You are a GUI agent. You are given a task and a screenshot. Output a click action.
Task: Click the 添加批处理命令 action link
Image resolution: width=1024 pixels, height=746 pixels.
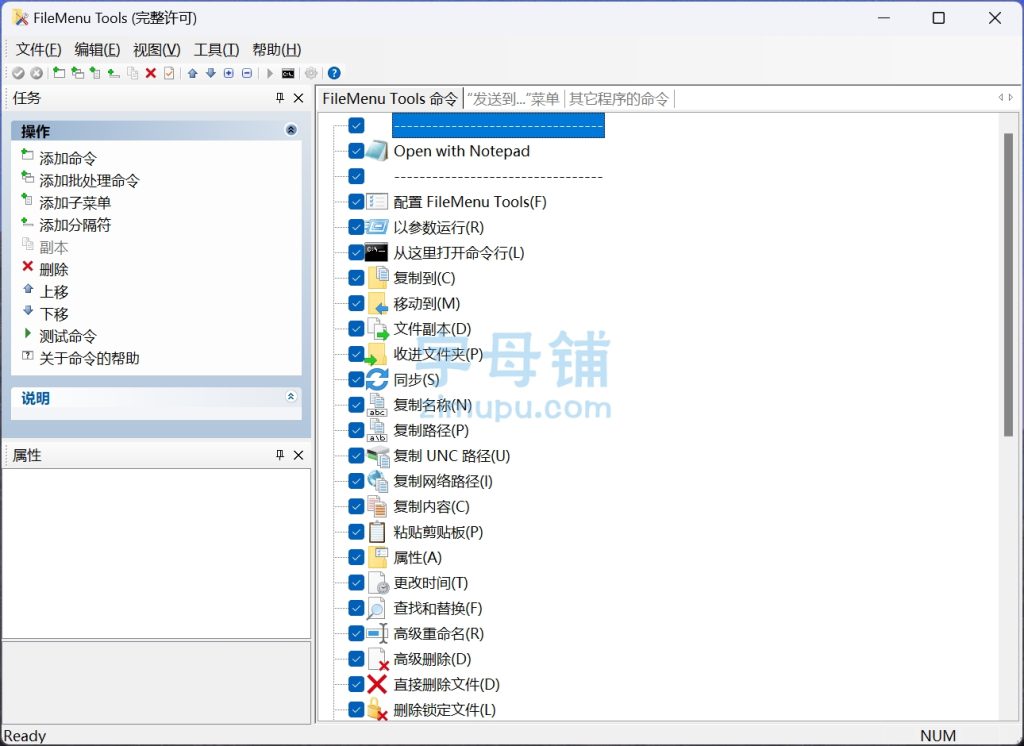pos(89,180)
